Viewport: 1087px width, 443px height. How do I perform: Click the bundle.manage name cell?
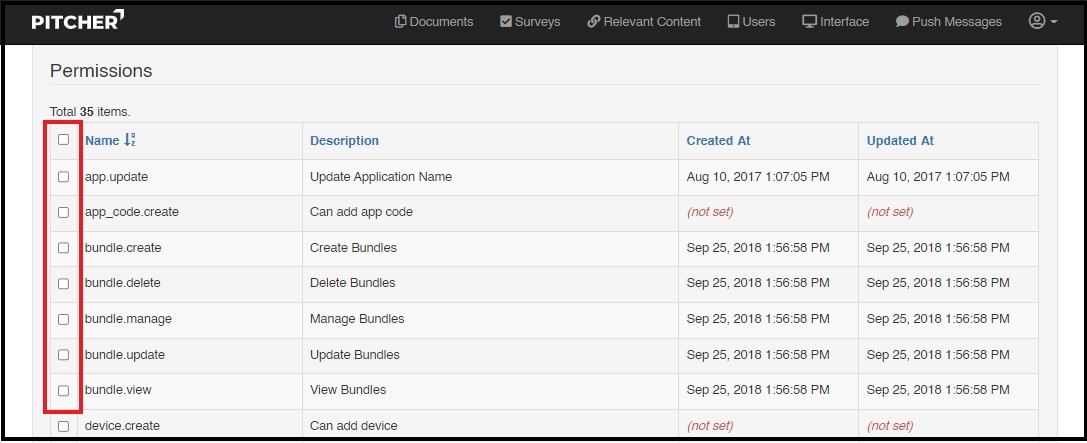[128, 319]
